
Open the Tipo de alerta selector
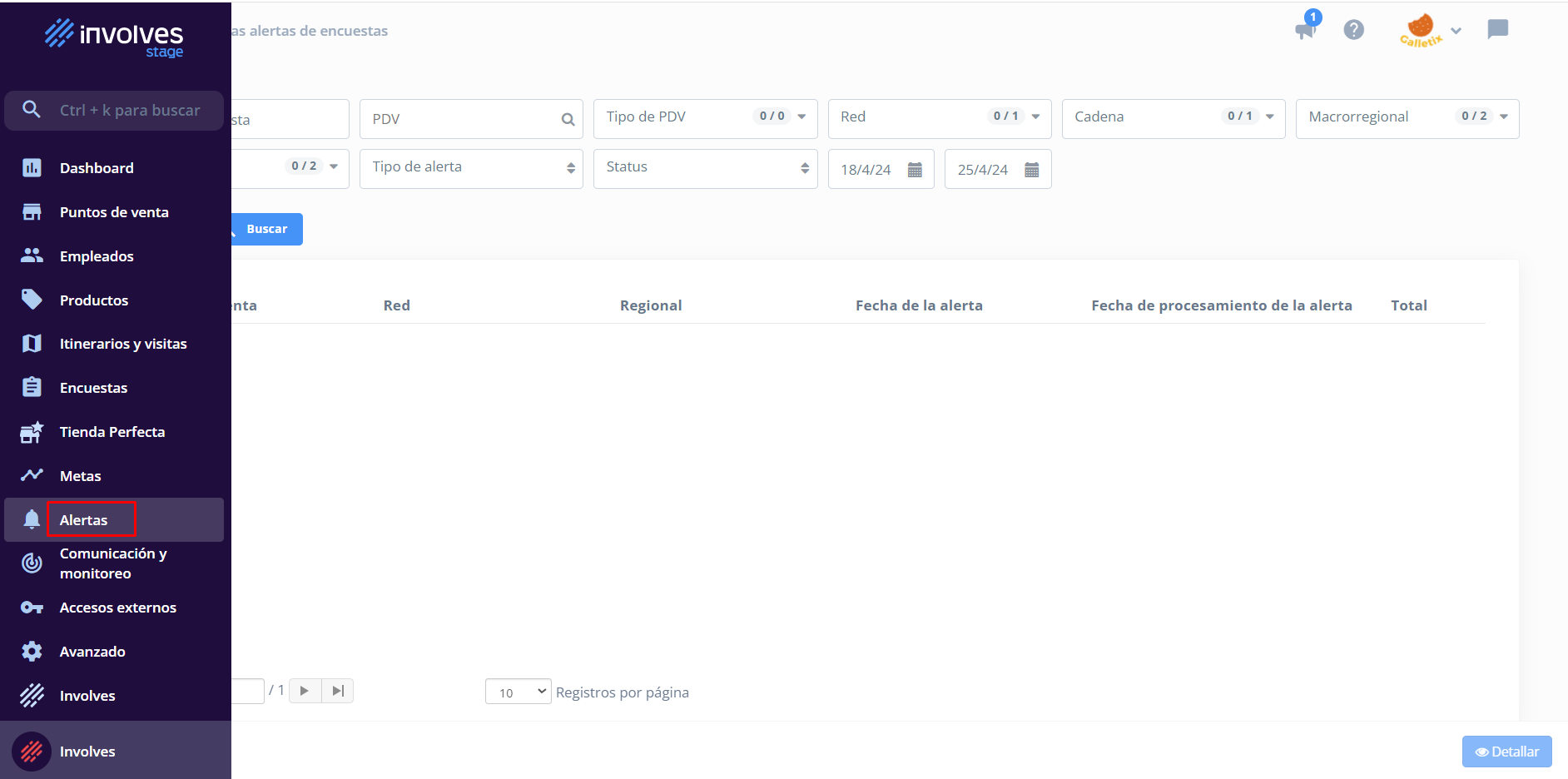click(x=471, y=168)
